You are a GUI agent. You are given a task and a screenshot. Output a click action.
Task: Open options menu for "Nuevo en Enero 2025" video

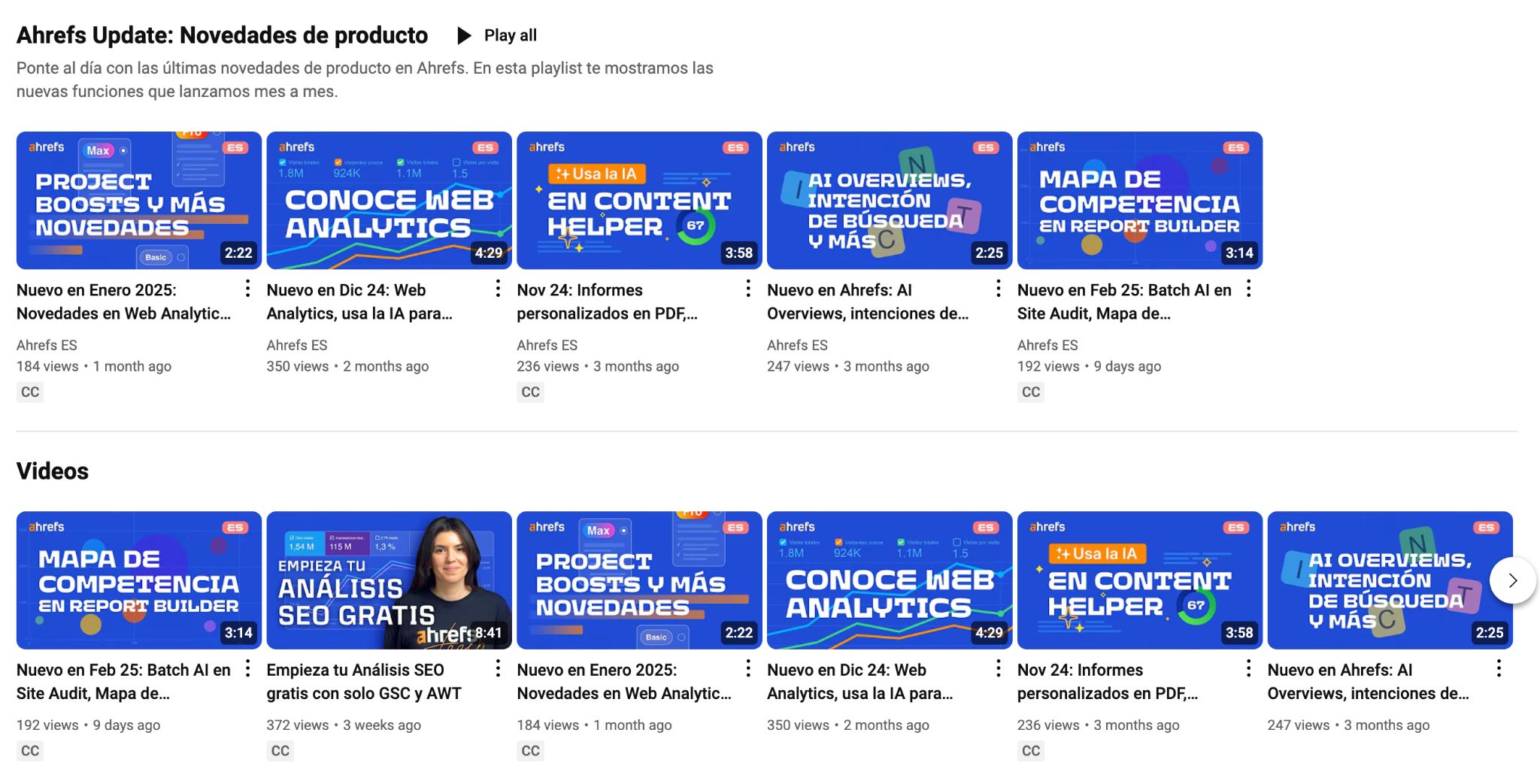point(247,289)
